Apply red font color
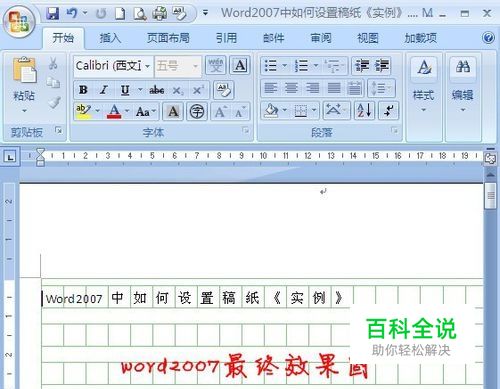 (x=114, y=111)
